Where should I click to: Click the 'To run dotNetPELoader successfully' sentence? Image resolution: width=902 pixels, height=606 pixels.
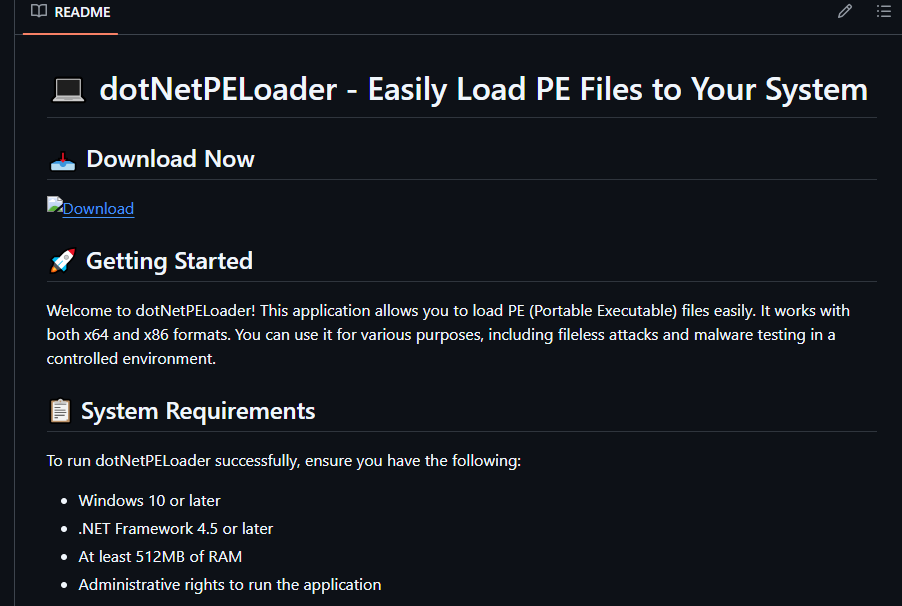(x=283, y=461)
